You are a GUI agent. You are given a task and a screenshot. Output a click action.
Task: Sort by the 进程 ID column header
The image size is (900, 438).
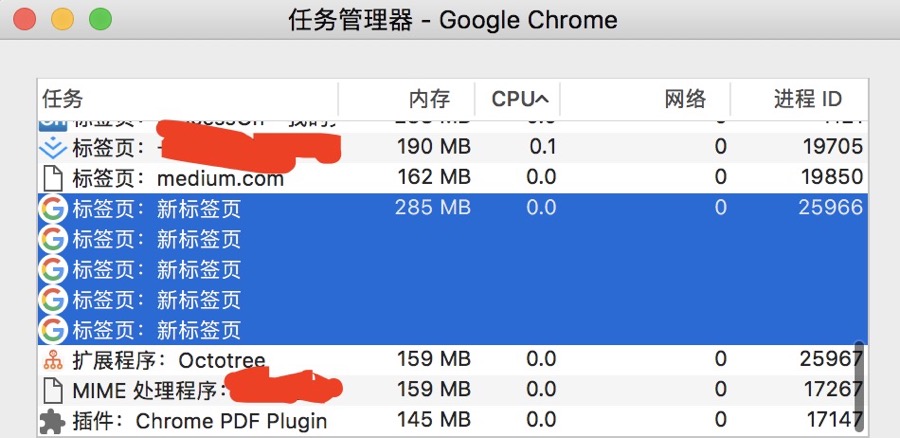(807, 99)
